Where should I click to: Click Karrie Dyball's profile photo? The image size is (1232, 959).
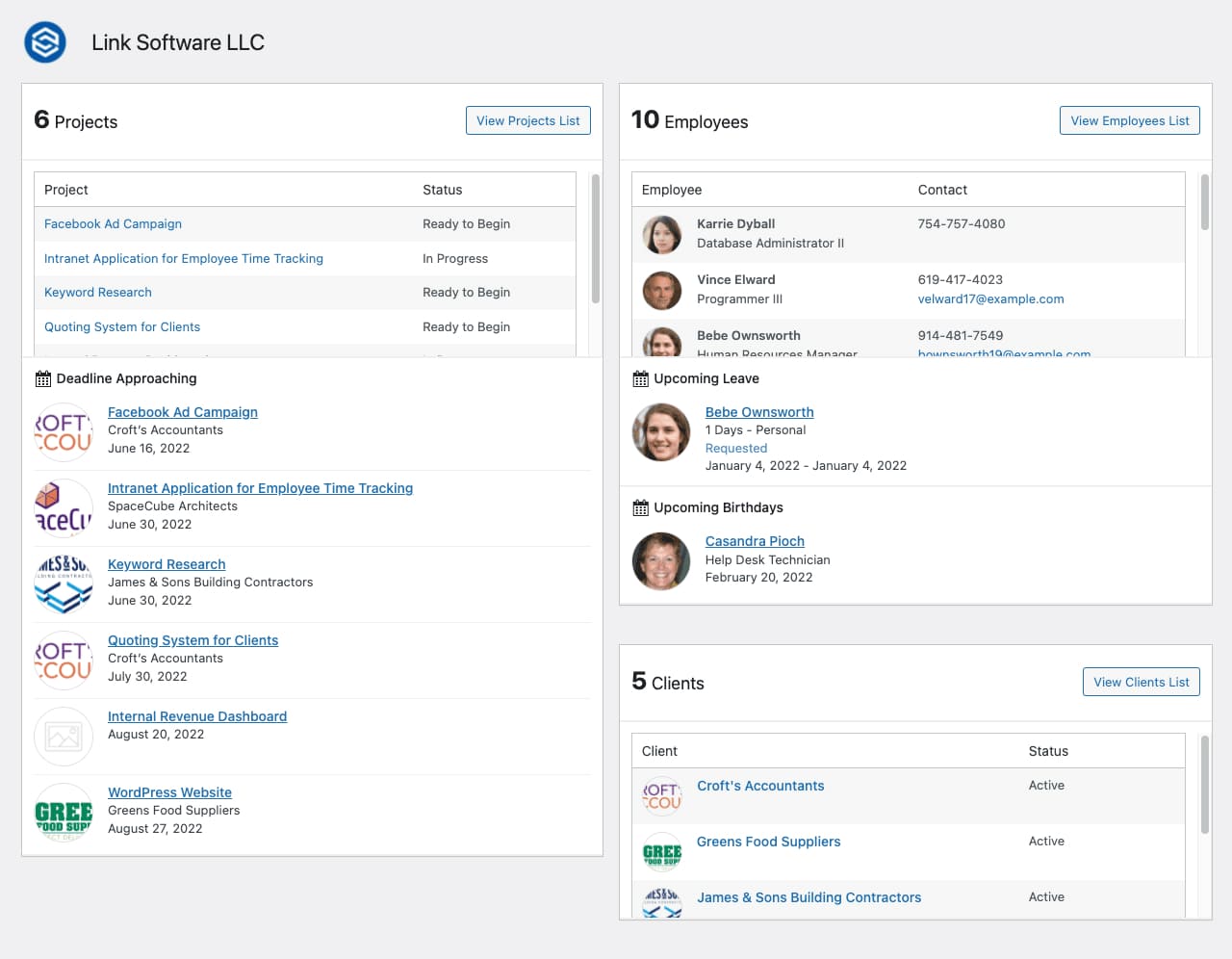(662, 235)
